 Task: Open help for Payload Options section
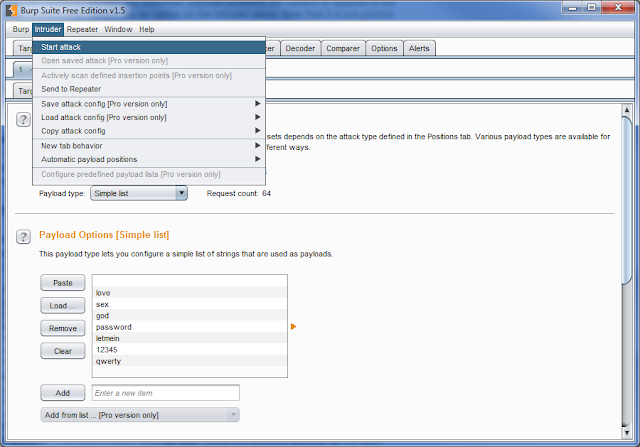click(x=23, y=236)
